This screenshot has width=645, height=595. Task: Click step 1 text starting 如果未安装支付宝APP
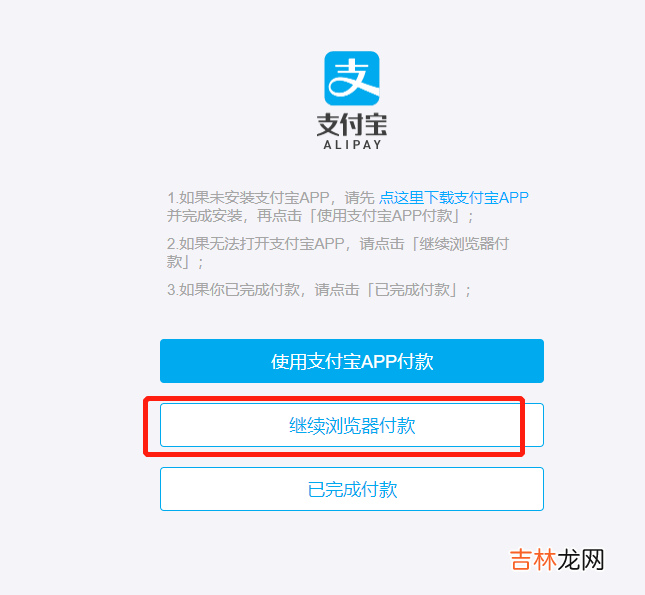tap(248, 198)
